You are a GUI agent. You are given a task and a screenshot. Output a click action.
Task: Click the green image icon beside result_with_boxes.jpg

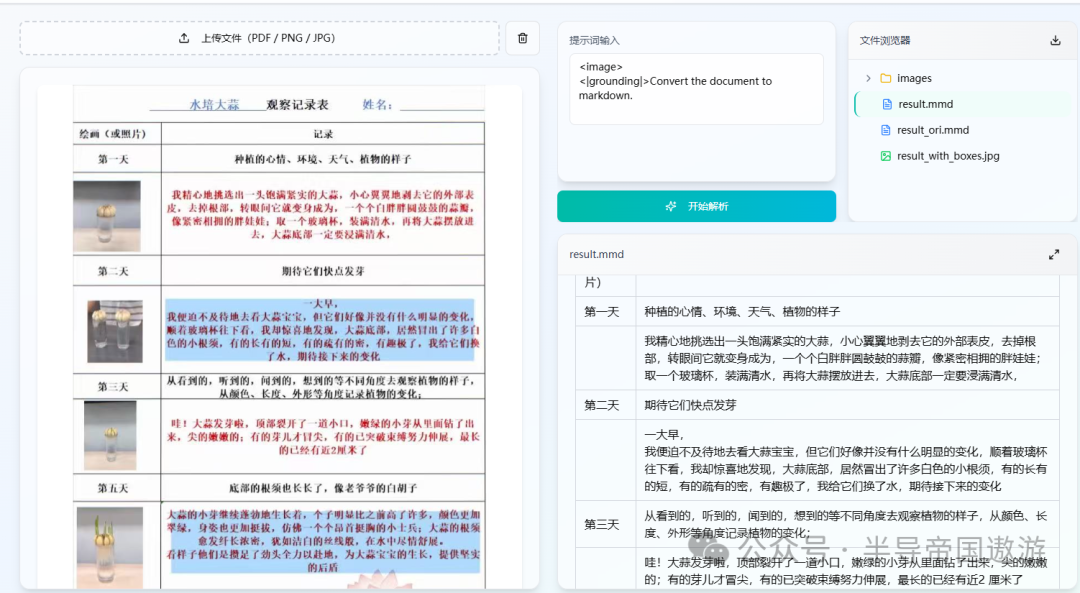pos(886,155)
